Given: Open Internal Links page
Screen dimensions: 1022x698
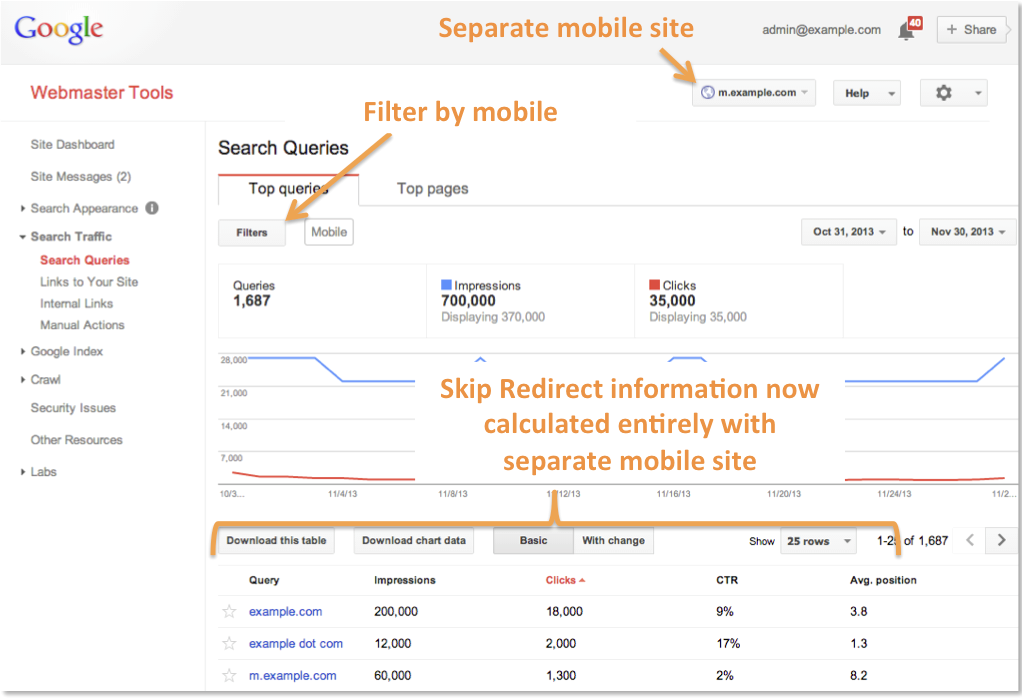Looking at the screenshot, I should tap(76, 304).
